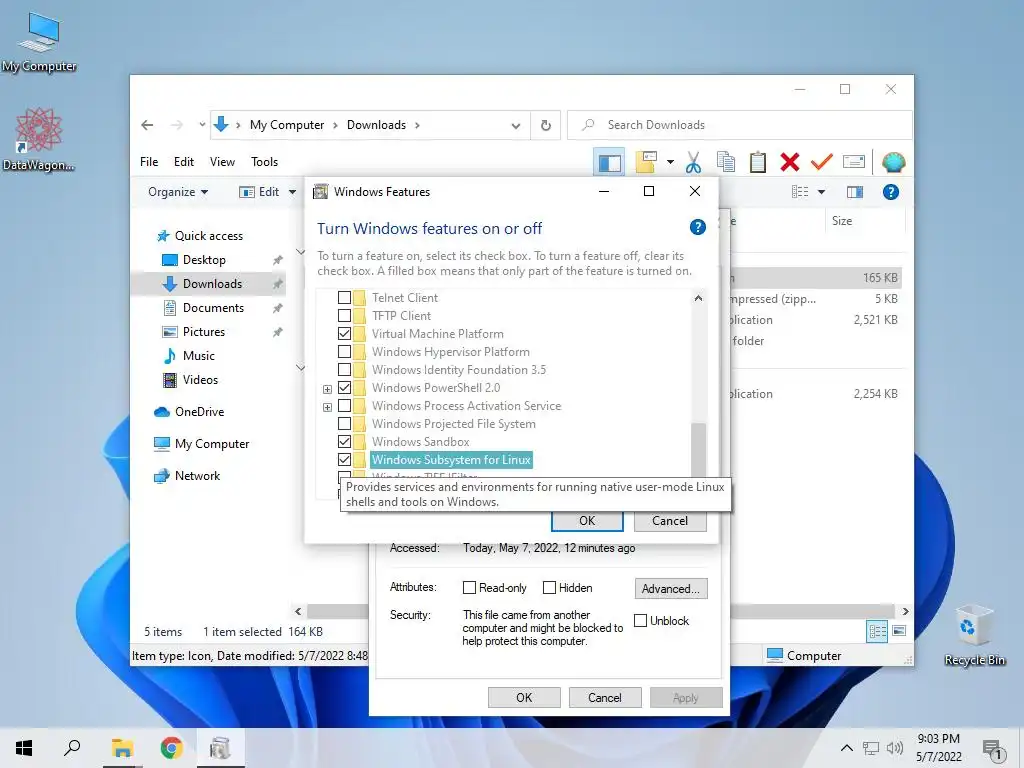The height and width of the screenshot is (768, 1024).
Task: Refresh the Downloads folder view
Action: (x=546, y=125)
